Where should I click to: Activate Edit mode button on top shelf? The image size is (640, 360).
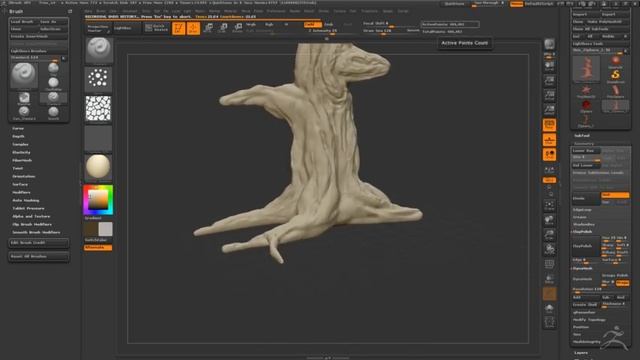[x=178, y=28]
